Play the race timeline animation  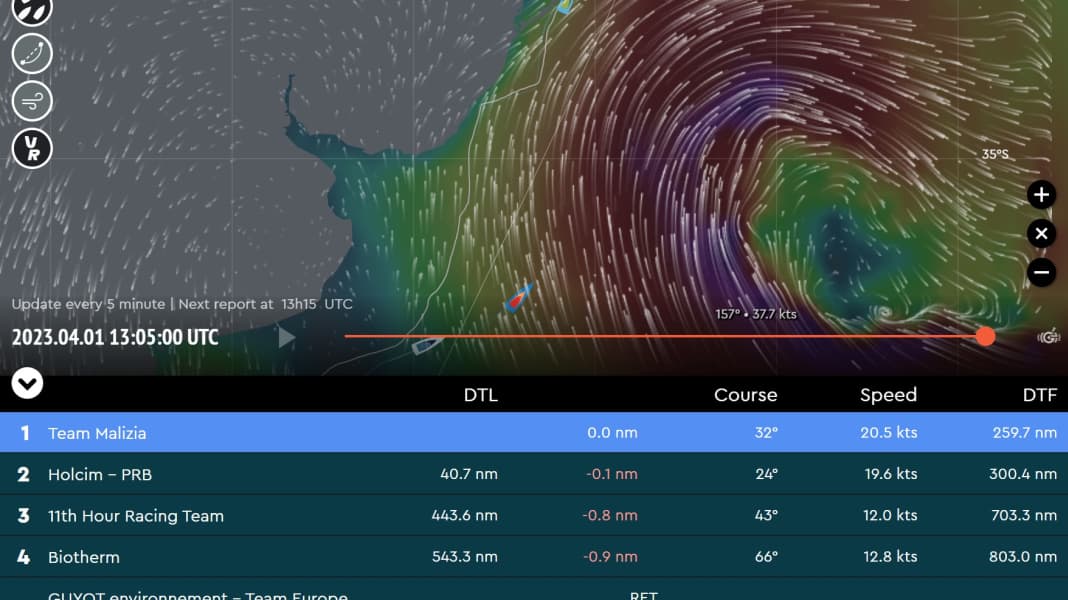point(287,337)
